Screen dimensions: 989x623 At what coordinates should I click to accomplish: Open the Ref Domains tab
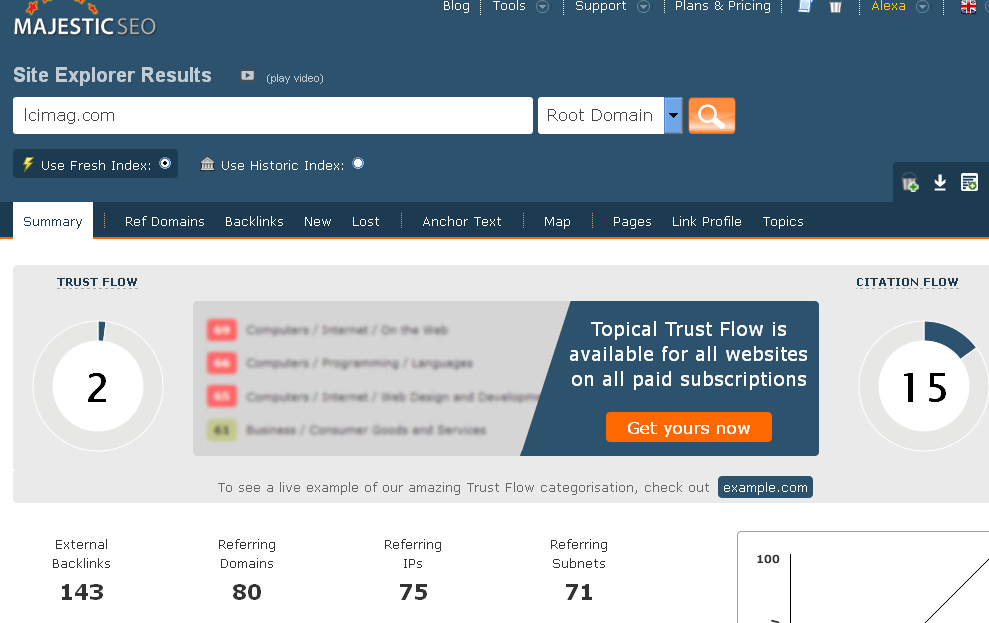pos(165,221)
